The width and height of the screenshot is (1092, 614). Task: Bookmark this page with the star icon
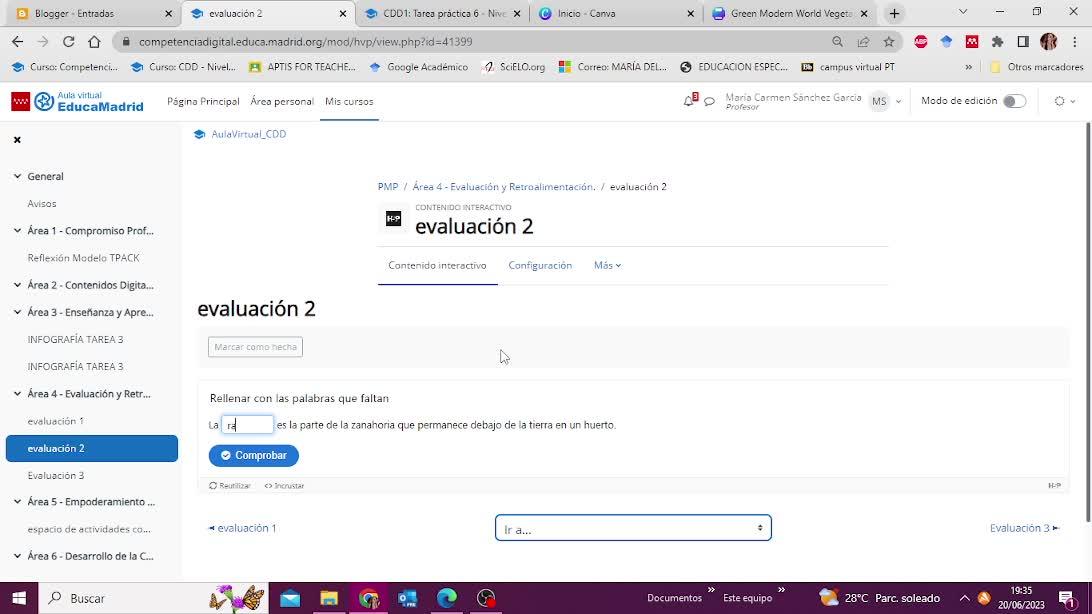[x=889, y=42]
